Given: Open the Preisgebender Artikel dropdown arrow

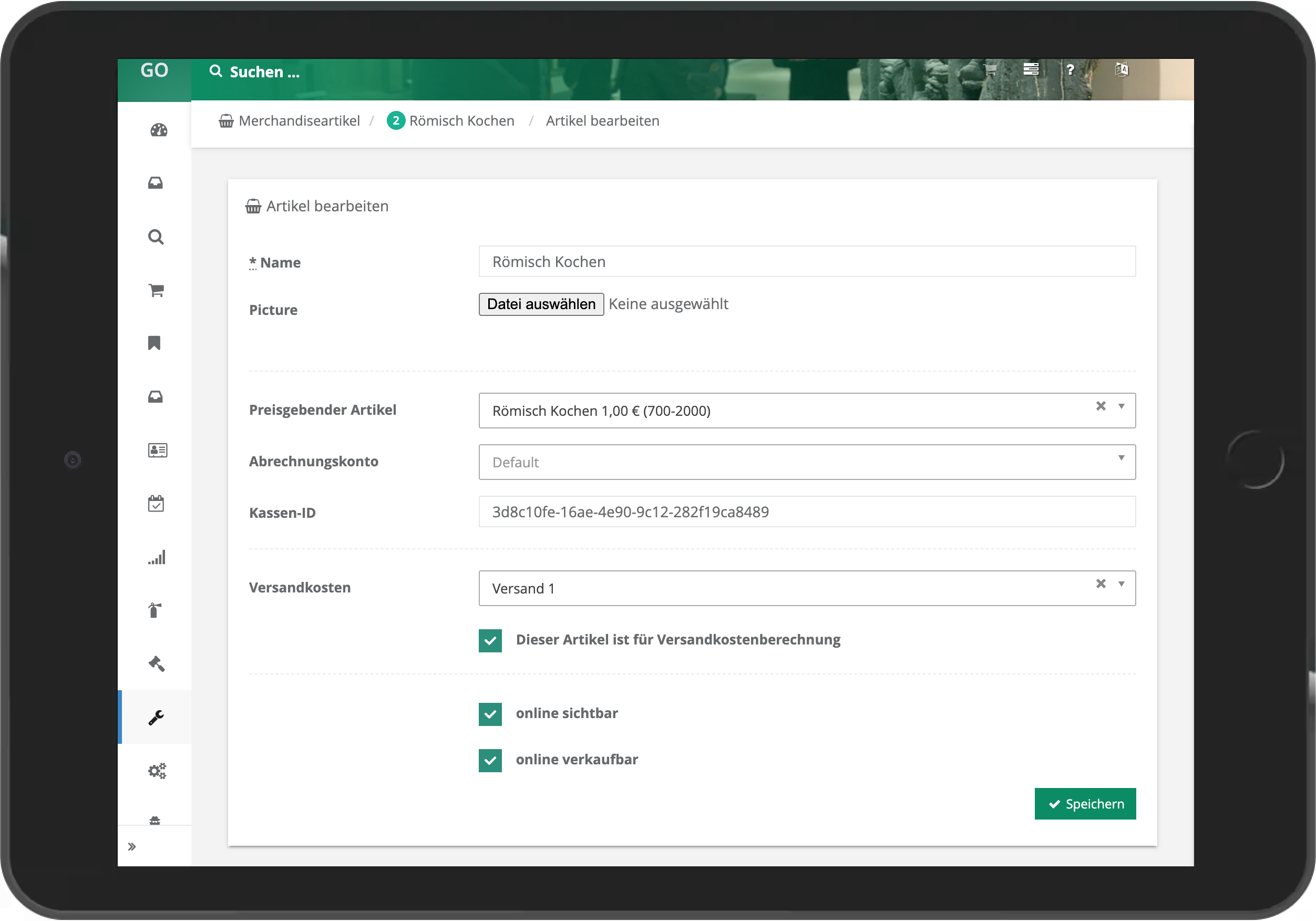Looking at the screenshot, I should point(1122,406).
